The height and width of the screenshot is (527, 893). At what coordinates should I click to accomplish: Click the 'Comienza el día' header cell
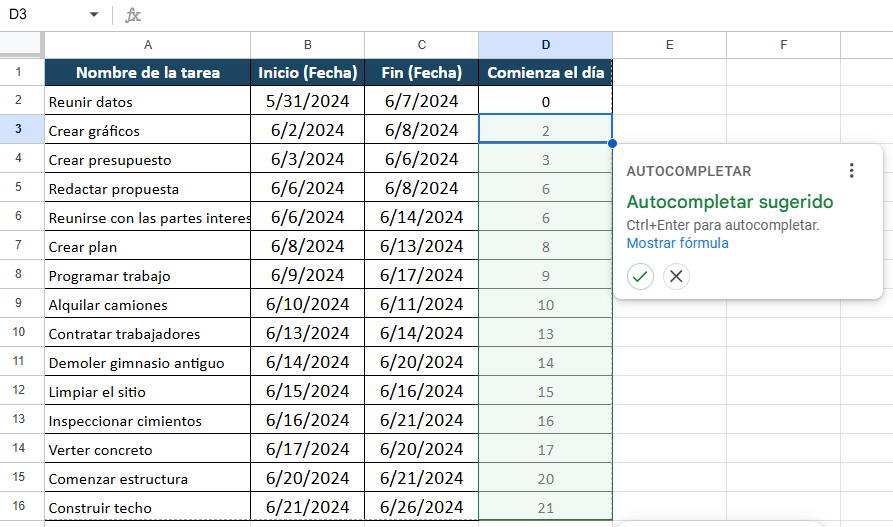click(546, 72)
